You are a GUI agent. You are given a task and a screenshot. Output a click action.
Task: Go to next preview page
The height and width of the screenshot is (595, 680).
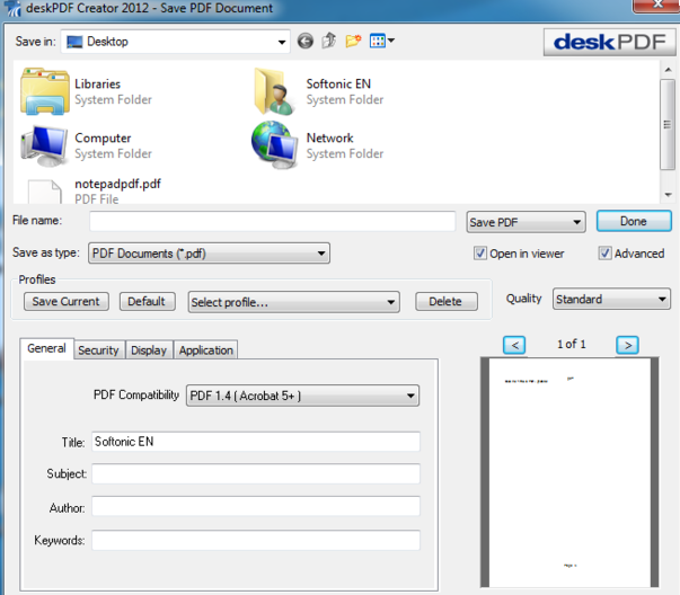click(628, 345)
